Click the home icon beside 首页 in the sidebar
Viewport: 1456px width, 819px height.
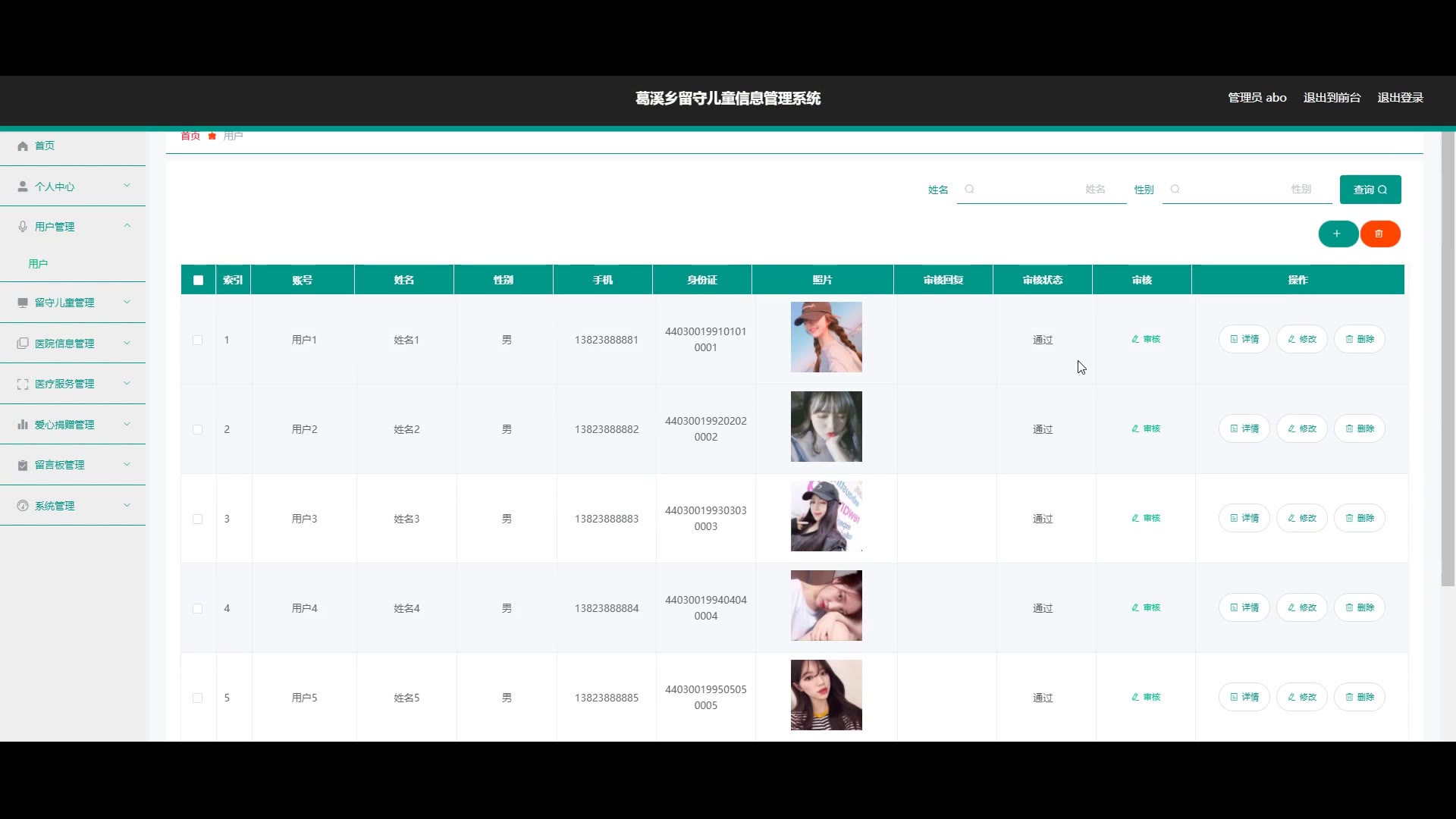tap(23, 146)
